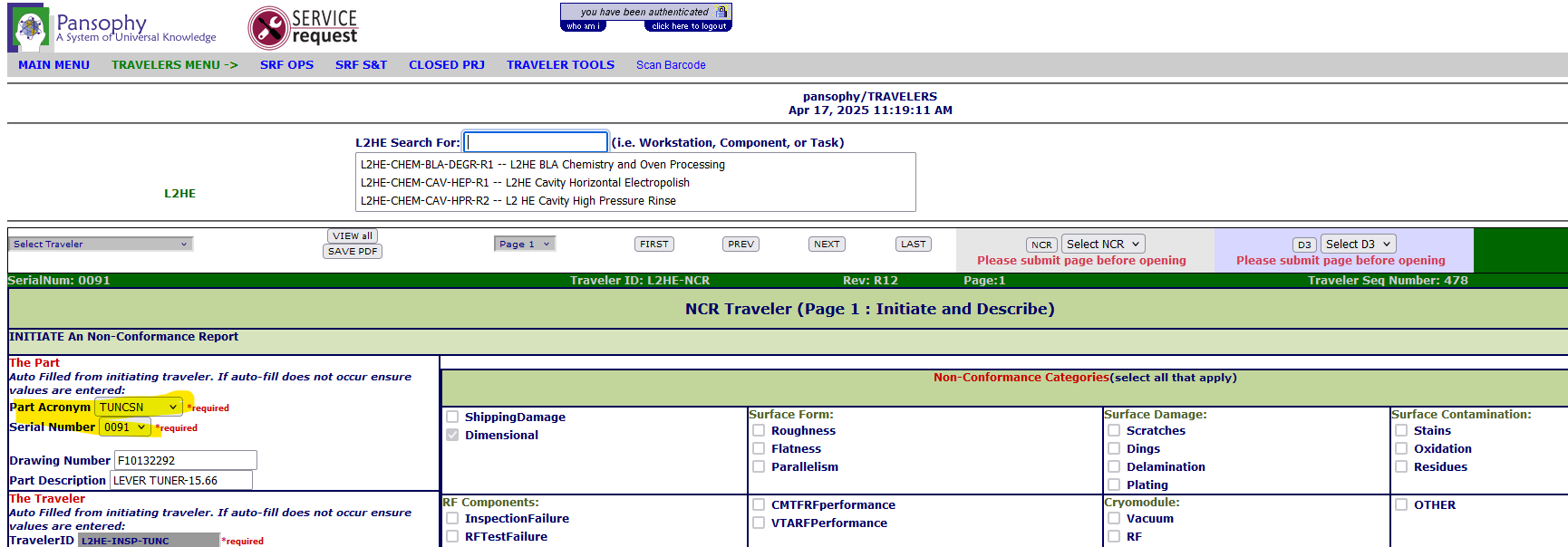Click the authentication padlock icon

(x=721, y=12)
